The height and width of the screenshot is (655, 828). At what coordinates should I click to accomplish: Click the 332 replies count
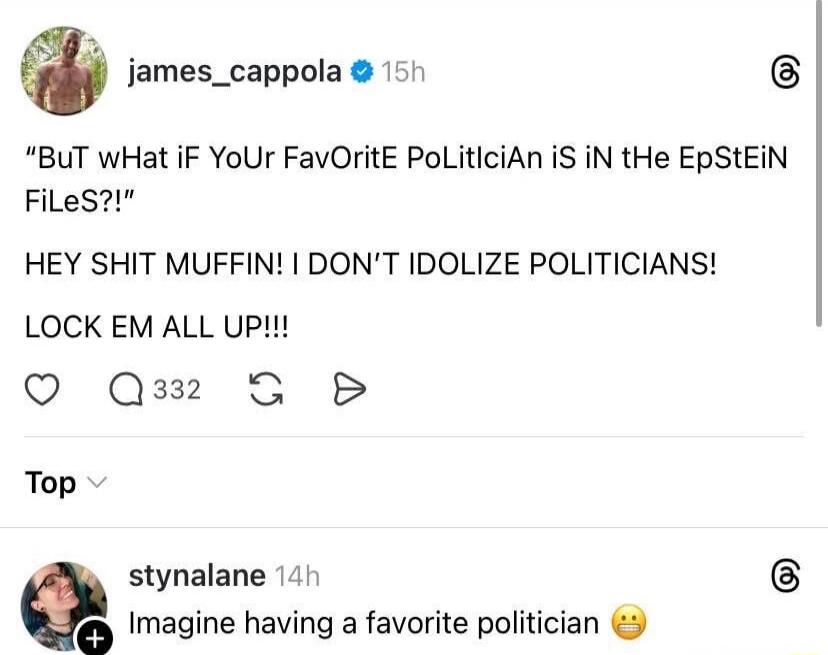pyautogui.click(x=177, y=390)
